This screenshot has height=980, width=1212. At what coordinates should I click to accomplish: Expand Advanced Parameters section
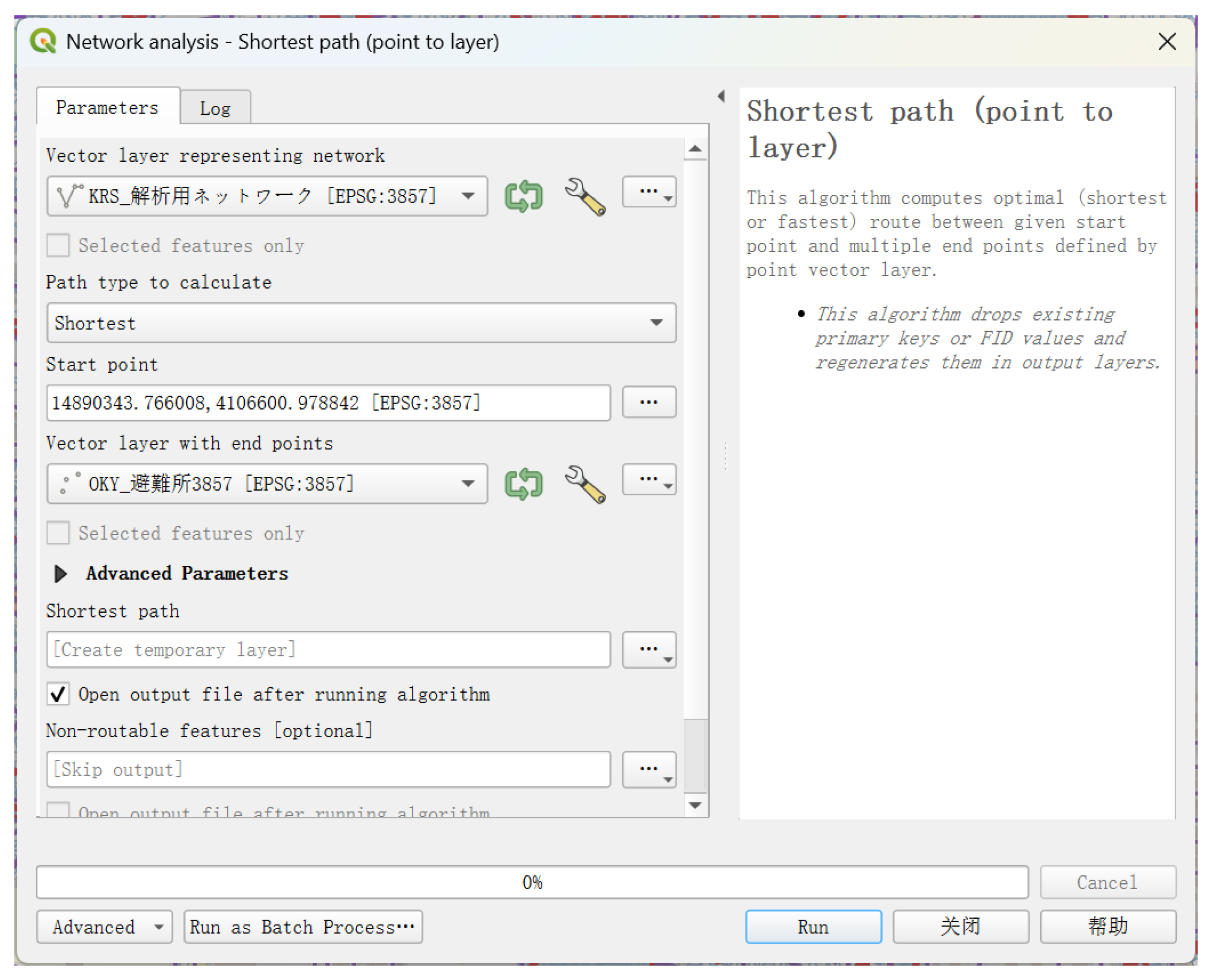coord(61,574)
